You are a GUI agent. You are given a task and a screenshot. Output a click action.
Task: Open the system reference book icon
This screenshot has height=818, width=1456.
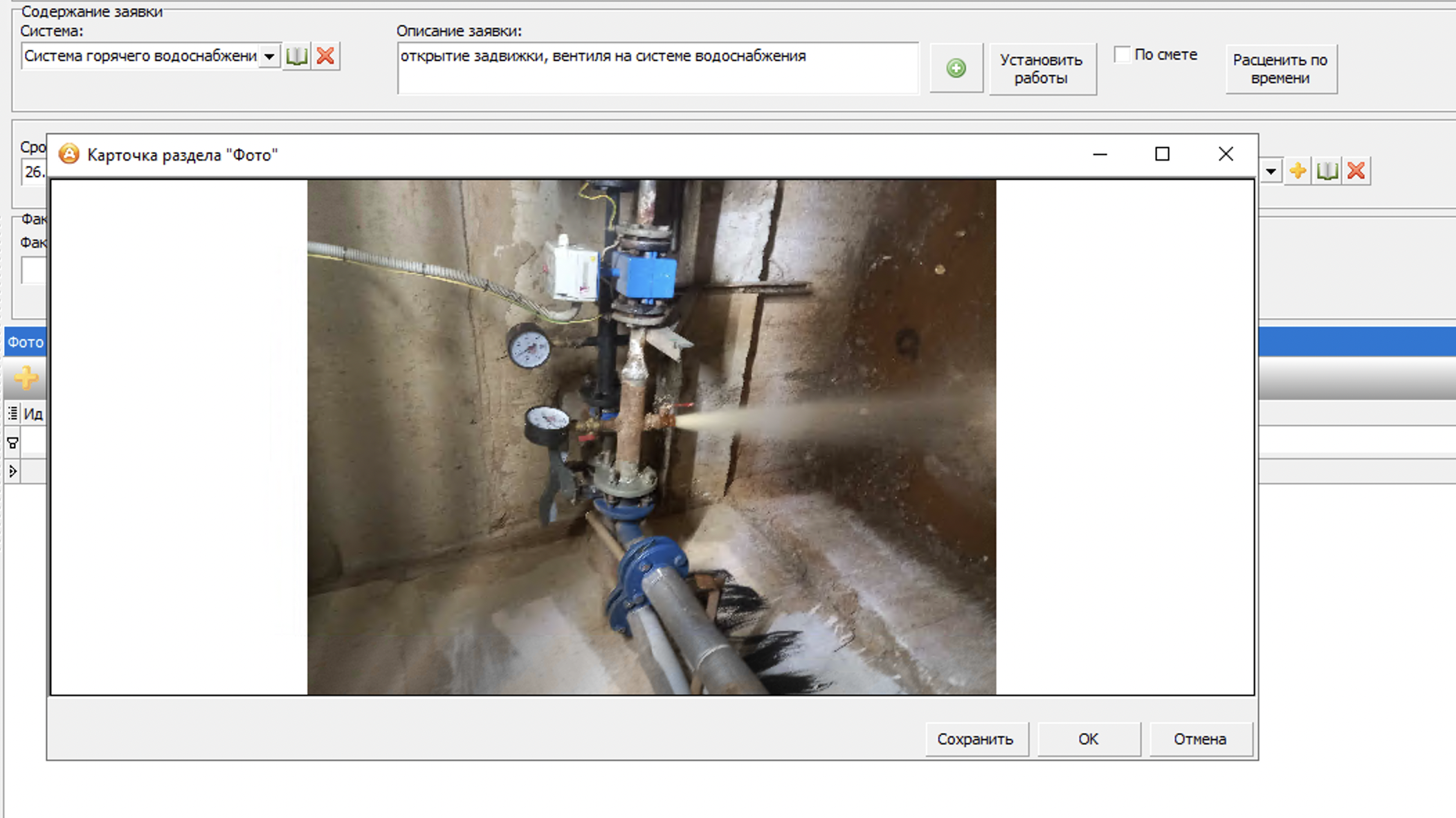click(x=297, y=56)
